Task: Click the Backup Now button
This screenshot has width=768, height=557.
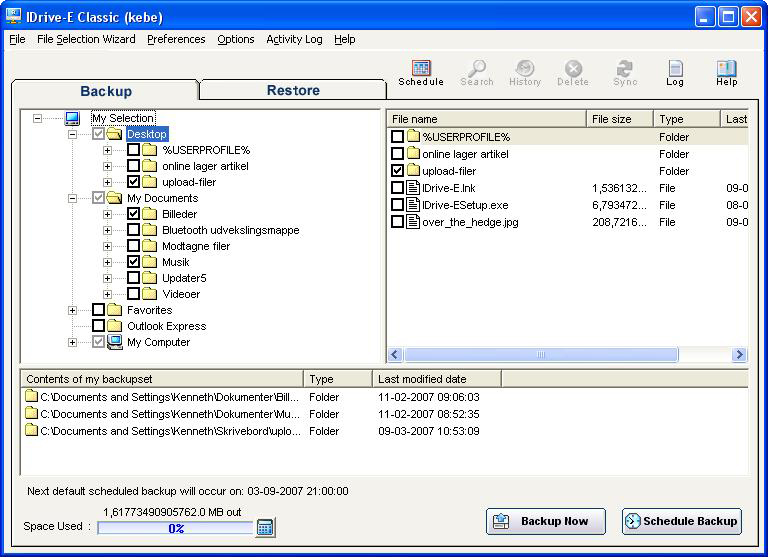Action: pos(545,521)
